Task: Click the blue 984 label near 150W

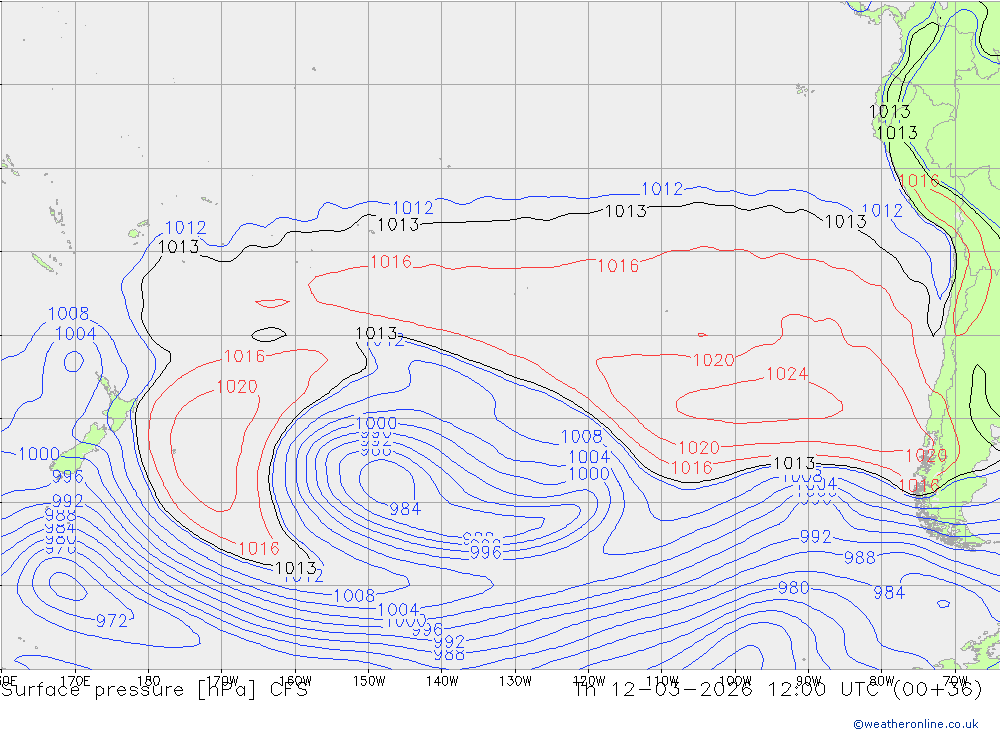Action: [404, 509]
